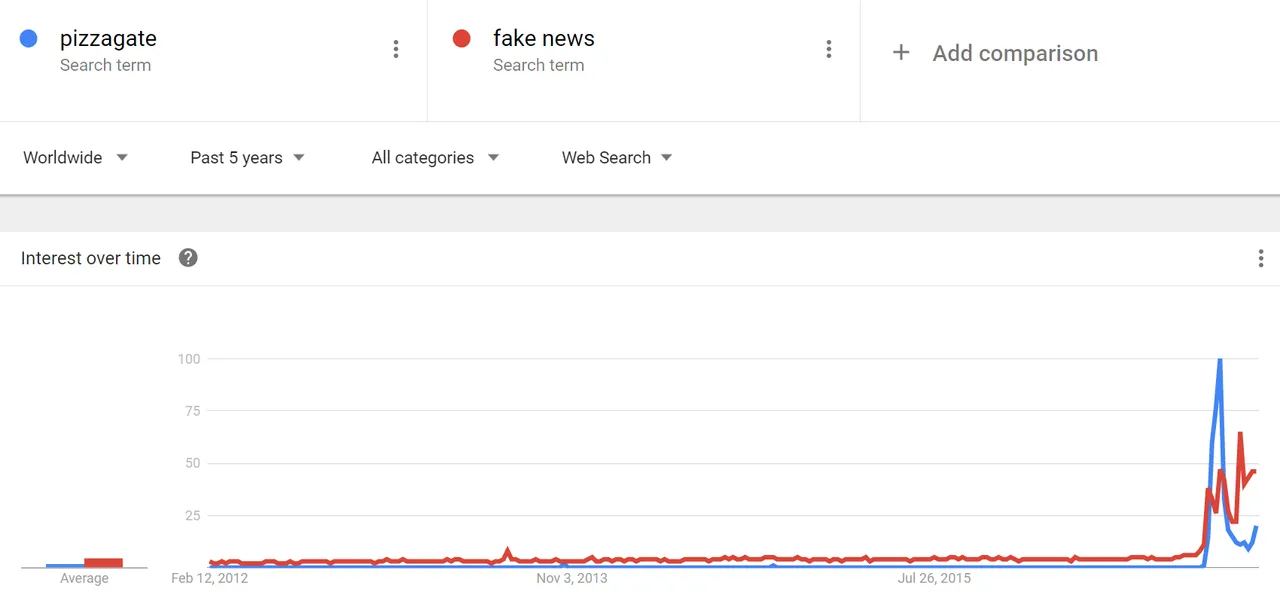Open pizzagate term options menu
The width and height of the screenshot is (1280, 616).
tap(396, 49)
